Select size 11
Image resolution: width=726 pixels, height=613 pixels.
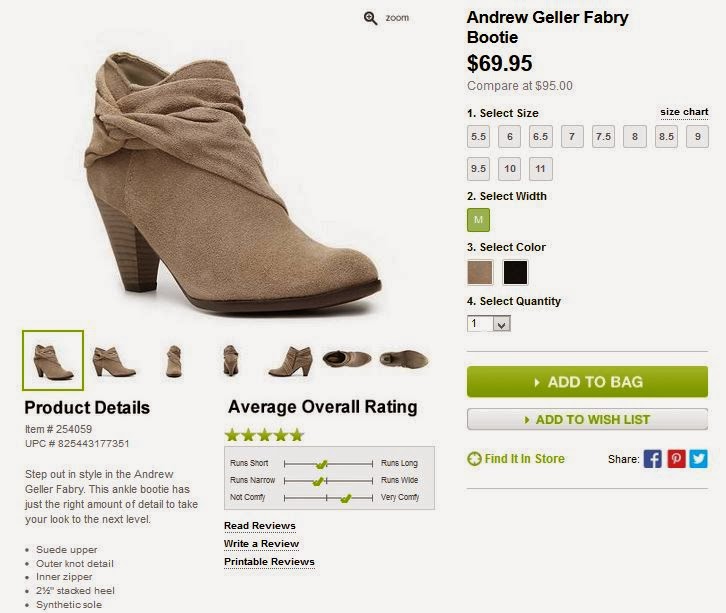541,169
